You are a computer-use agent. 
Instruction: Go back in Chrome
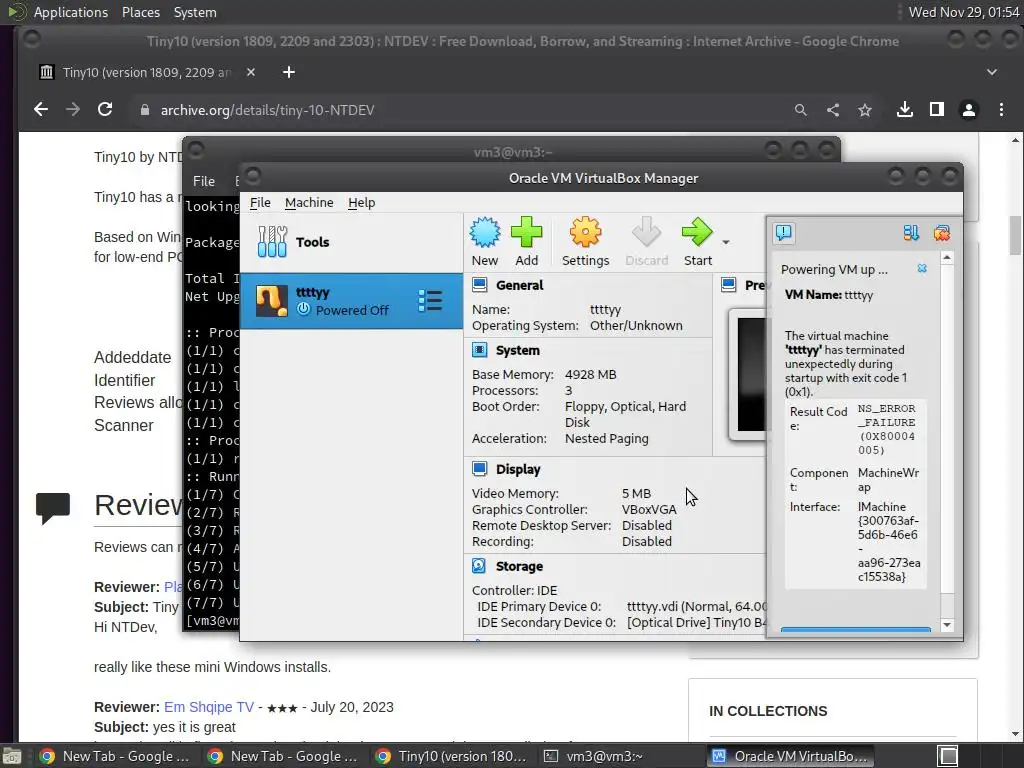(40, 110)
